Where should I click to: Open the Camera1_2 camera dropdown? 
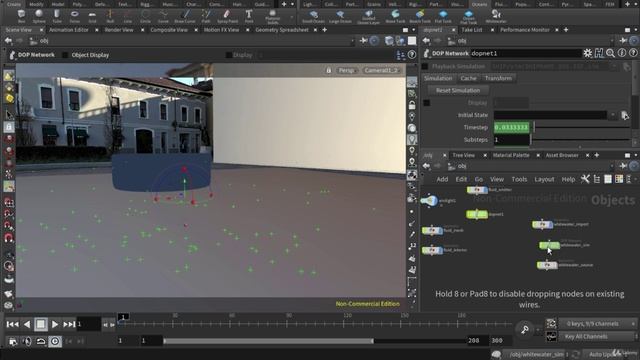(382, 70)
